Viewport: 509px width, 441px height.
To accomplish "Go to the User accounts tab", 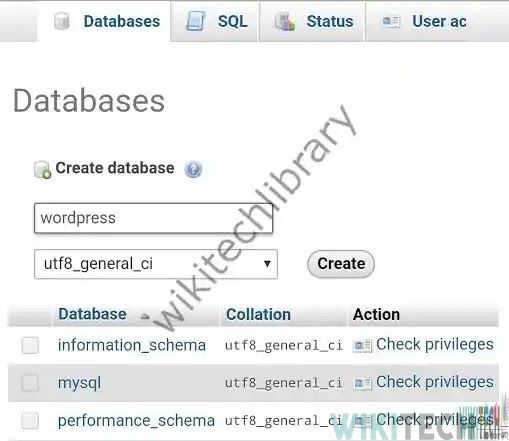I will 437,21.
